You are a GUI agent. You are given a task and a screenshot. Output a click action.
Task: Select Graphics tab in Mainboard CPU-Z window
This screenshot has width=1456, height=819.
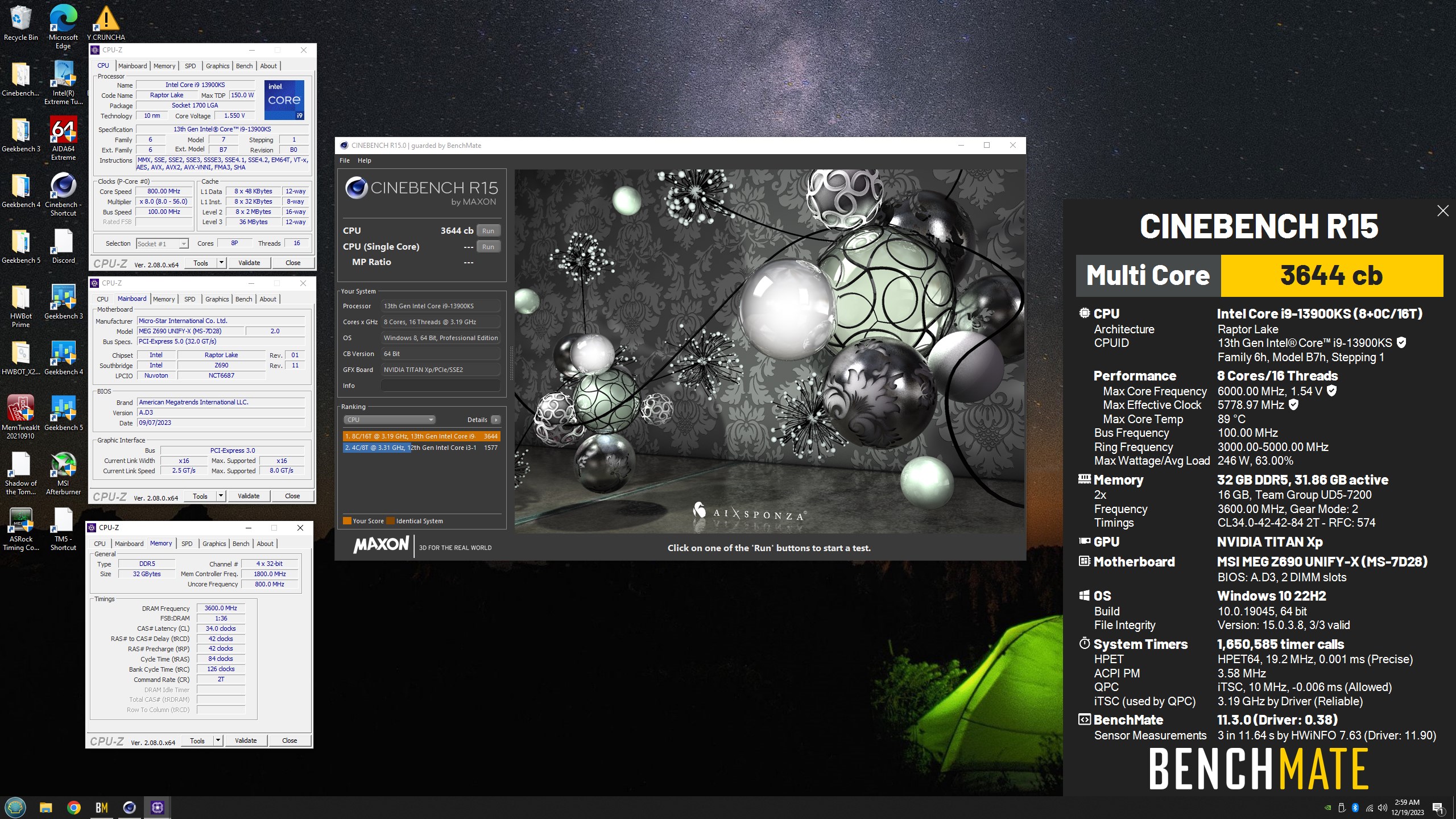tap(217, 299)
